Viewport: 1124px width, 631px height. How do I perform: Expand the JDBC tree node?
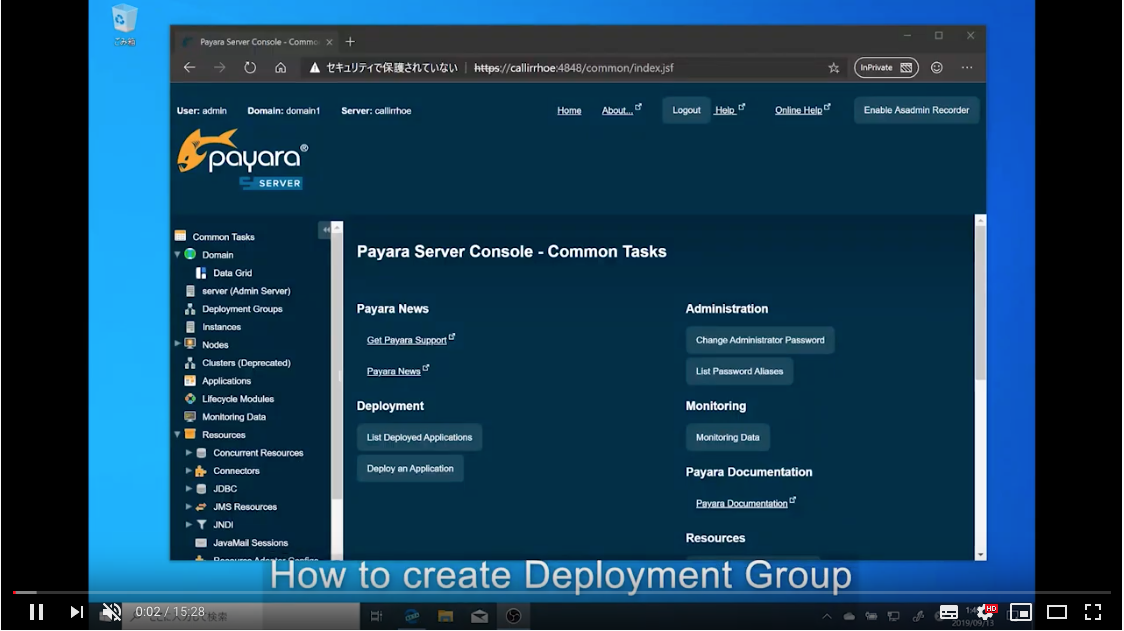pos(189,489)
